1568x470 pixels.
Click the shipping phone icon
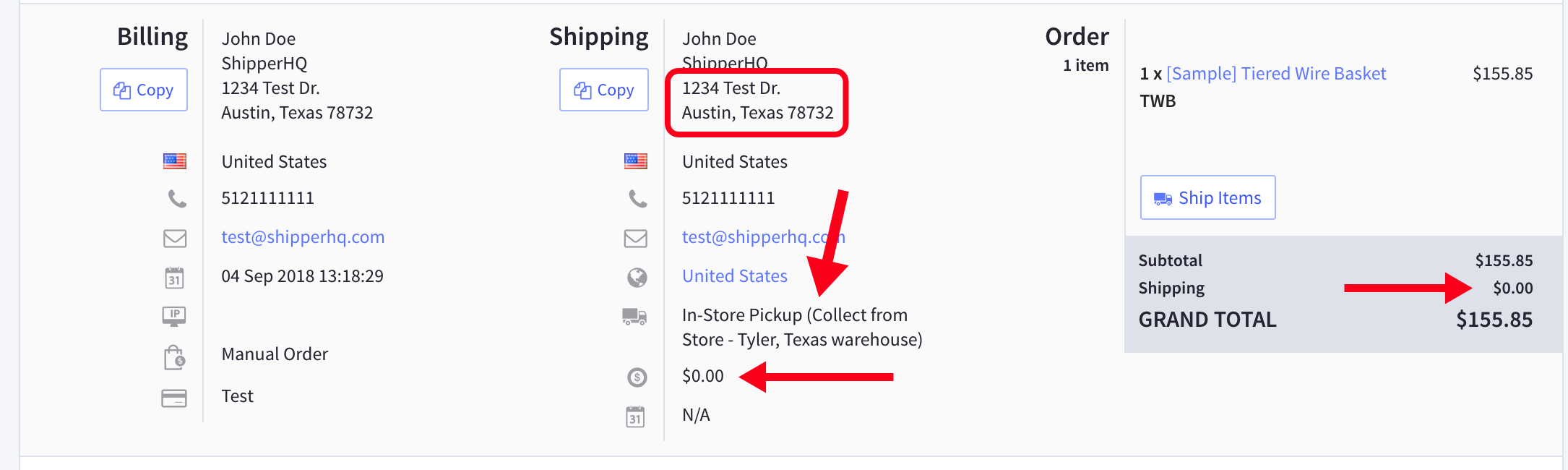[x=638, y=198]
